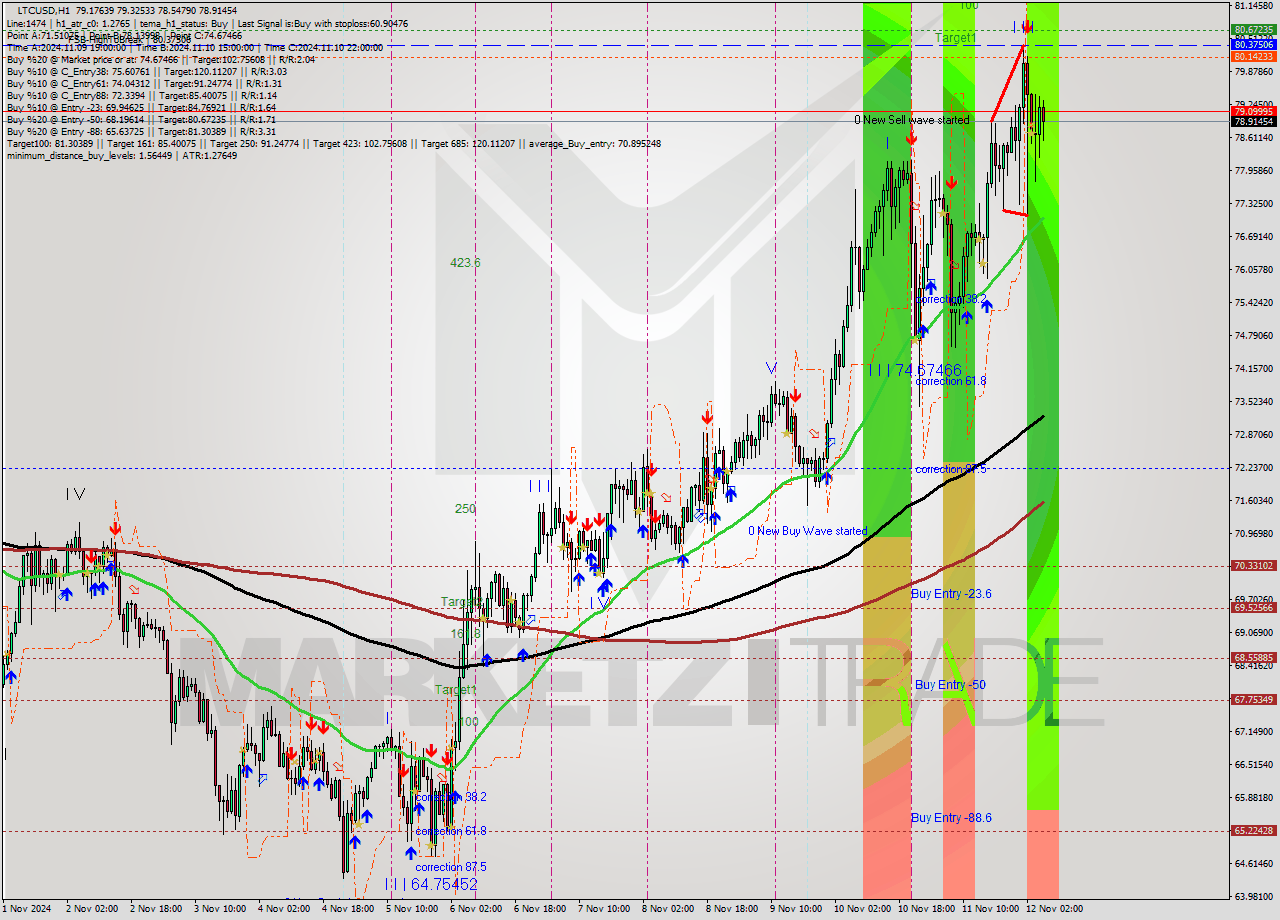This screenshot has width=1280, height=920.
Task: Click the 'Buy Entry -88.6' level label
Action: [951, 818]
